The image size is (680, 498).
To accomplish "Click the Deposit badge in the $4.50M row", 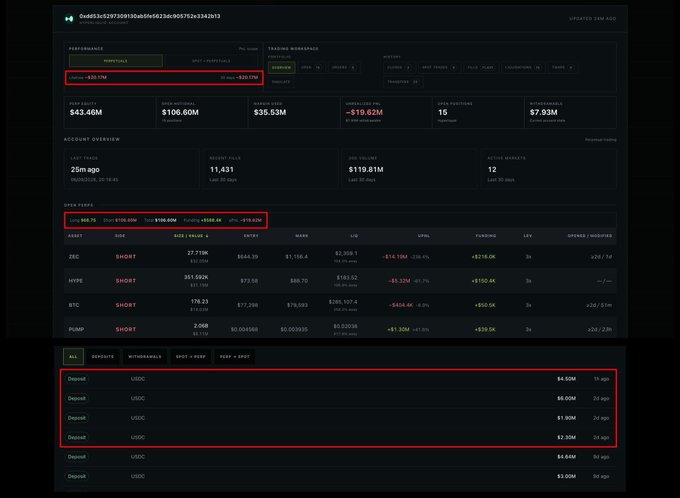I will [x=77, y=379].
